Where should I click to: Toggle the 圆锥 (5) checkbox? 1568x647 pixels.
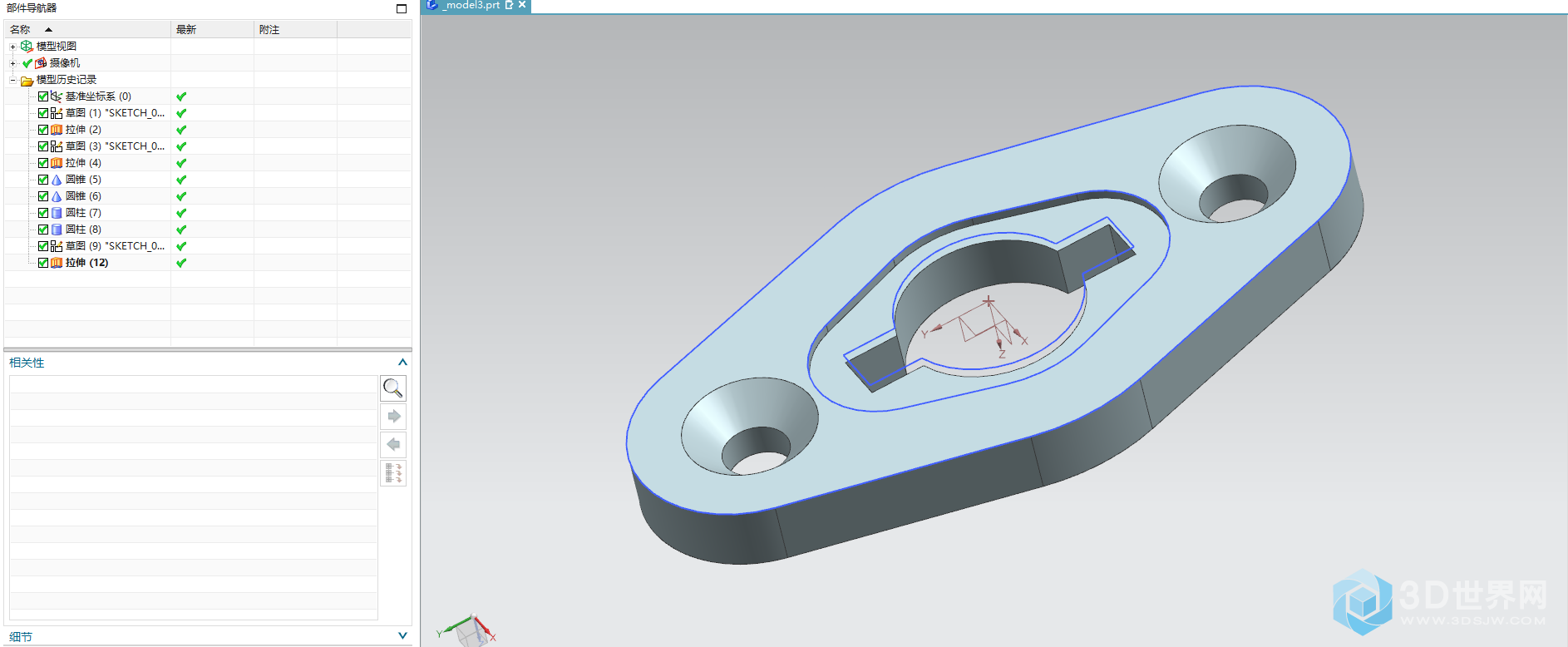[x=43, y=180]
